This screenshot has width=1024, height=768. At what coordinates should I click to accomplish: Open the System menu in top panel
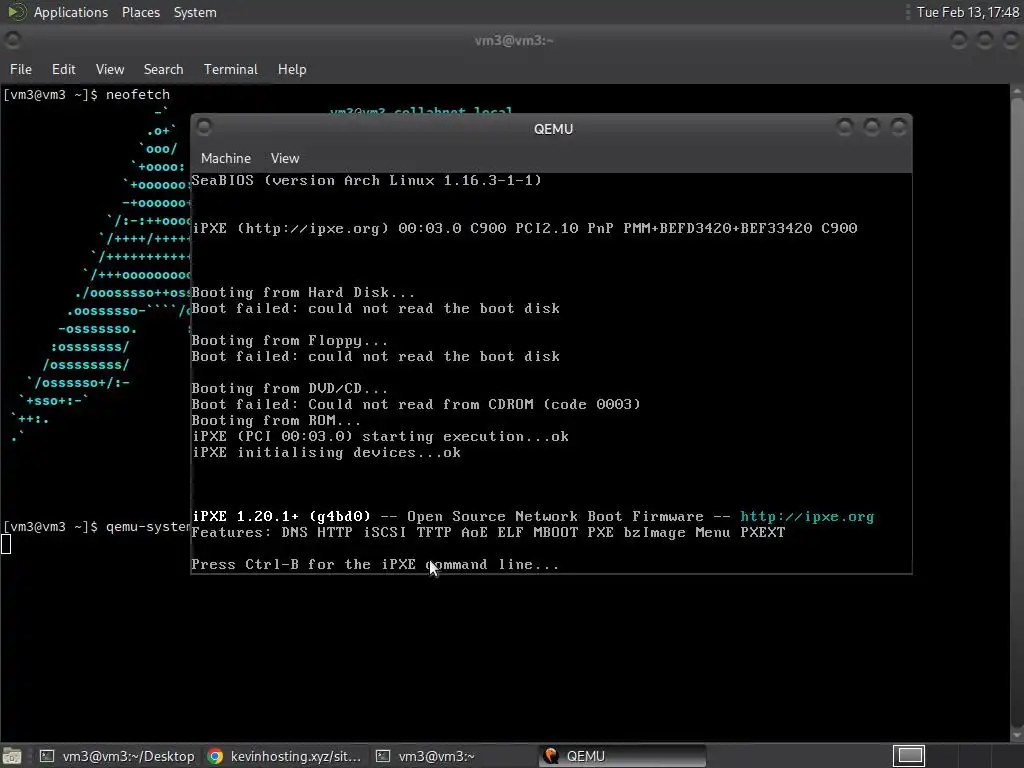[195, 12]
